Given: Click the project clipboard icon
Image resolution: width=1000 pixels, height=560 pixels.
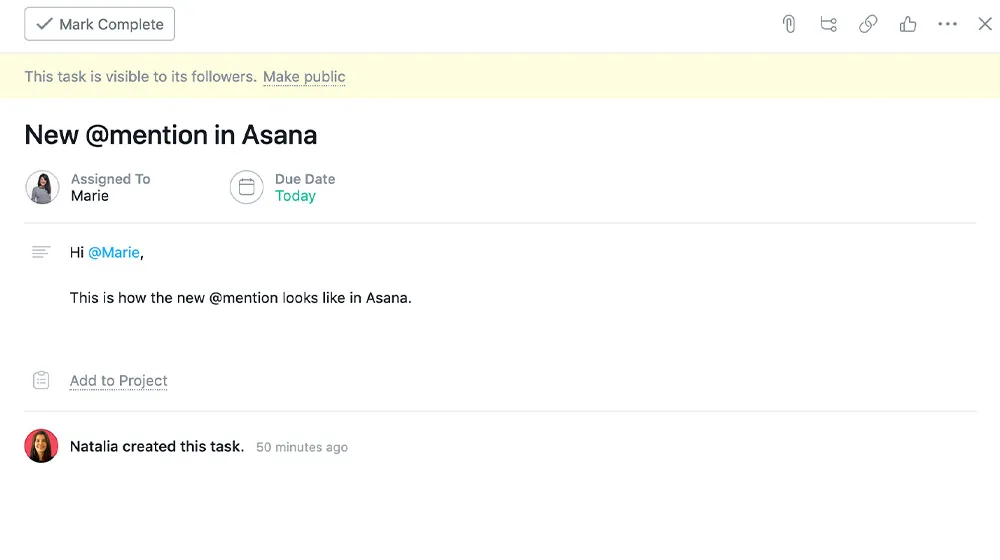Looking at the screenshot, I should click(41, 380).
